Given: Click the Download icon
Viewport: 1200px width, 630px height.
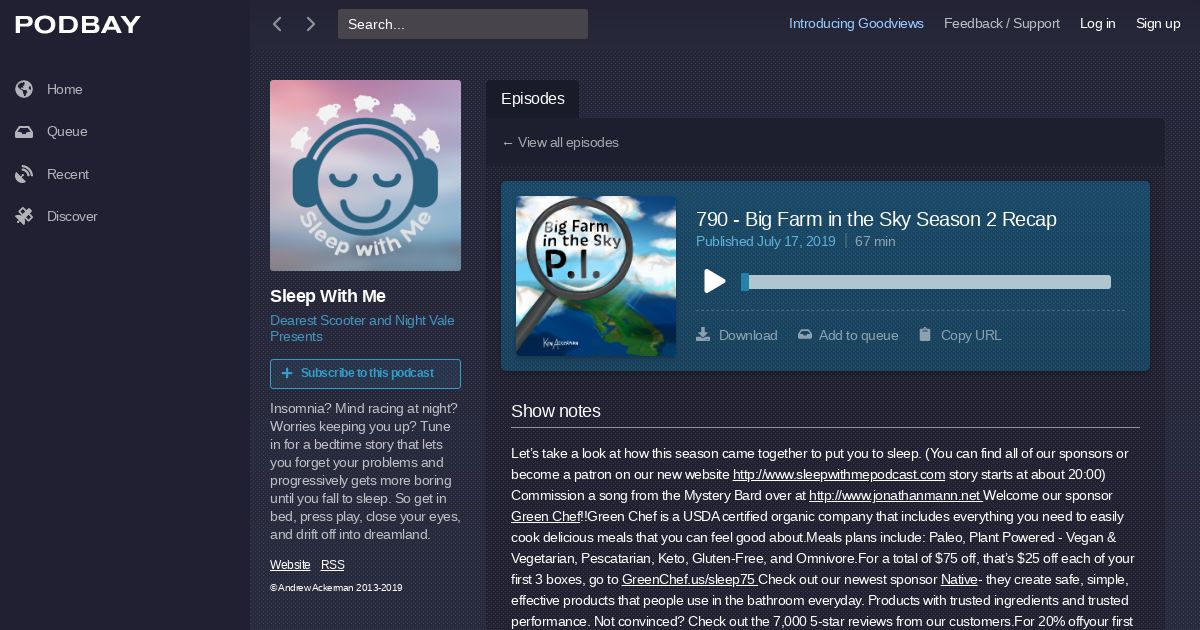Looking at the screenshot, I should (x=703, y=335).
